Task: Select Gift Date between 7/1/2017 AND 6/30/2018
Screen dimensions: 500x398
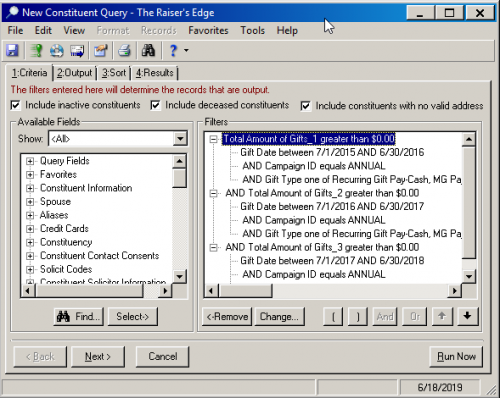Action: pos(332,261)
